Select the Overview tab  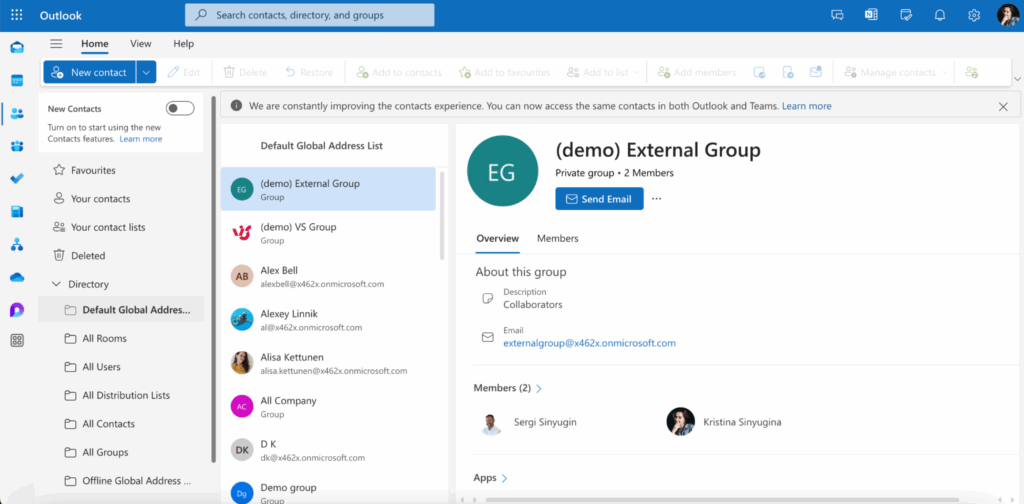tap(498, 238)
